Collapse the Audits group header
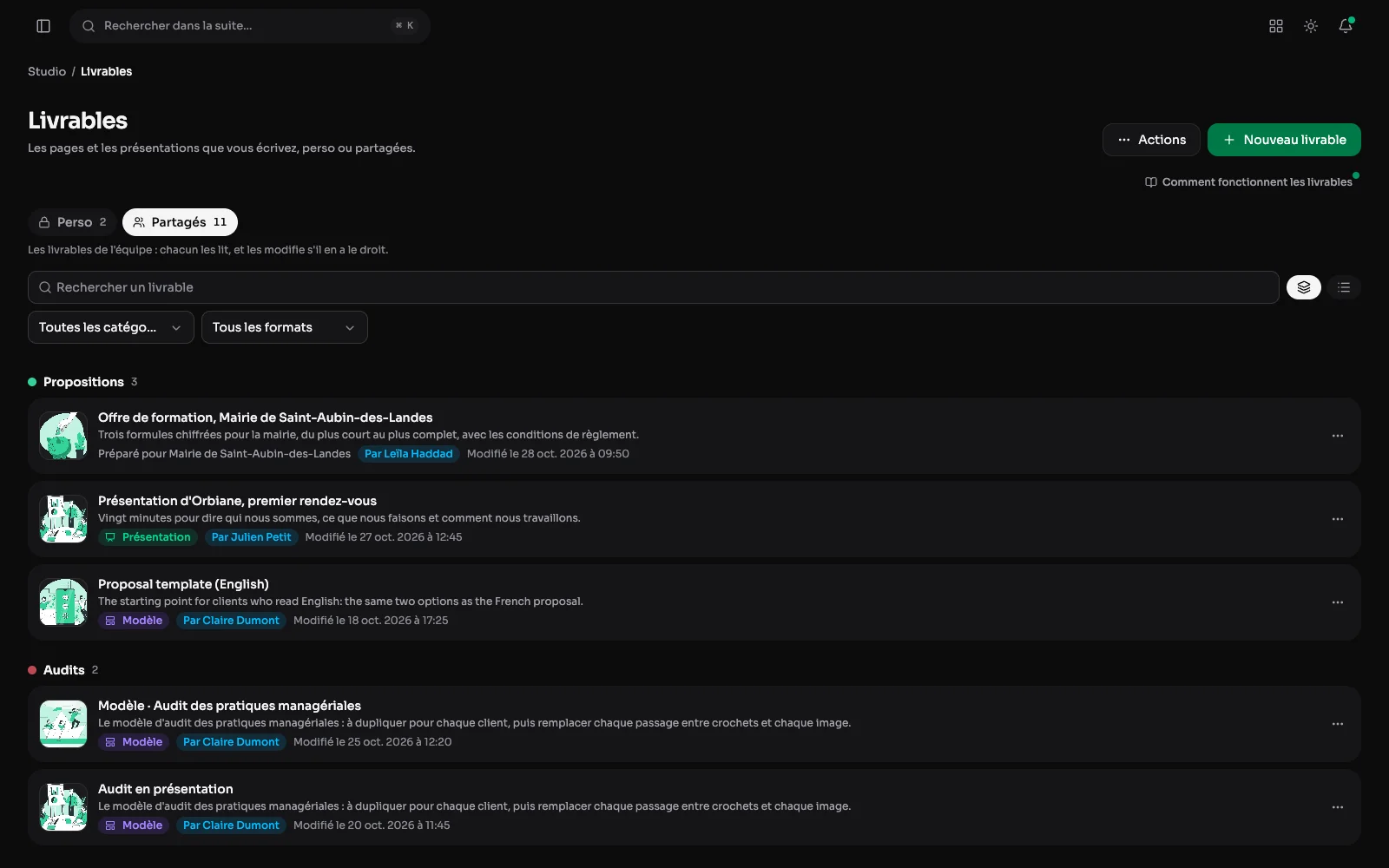Viewport: 1389px width, 868px height. pos(63,670)
